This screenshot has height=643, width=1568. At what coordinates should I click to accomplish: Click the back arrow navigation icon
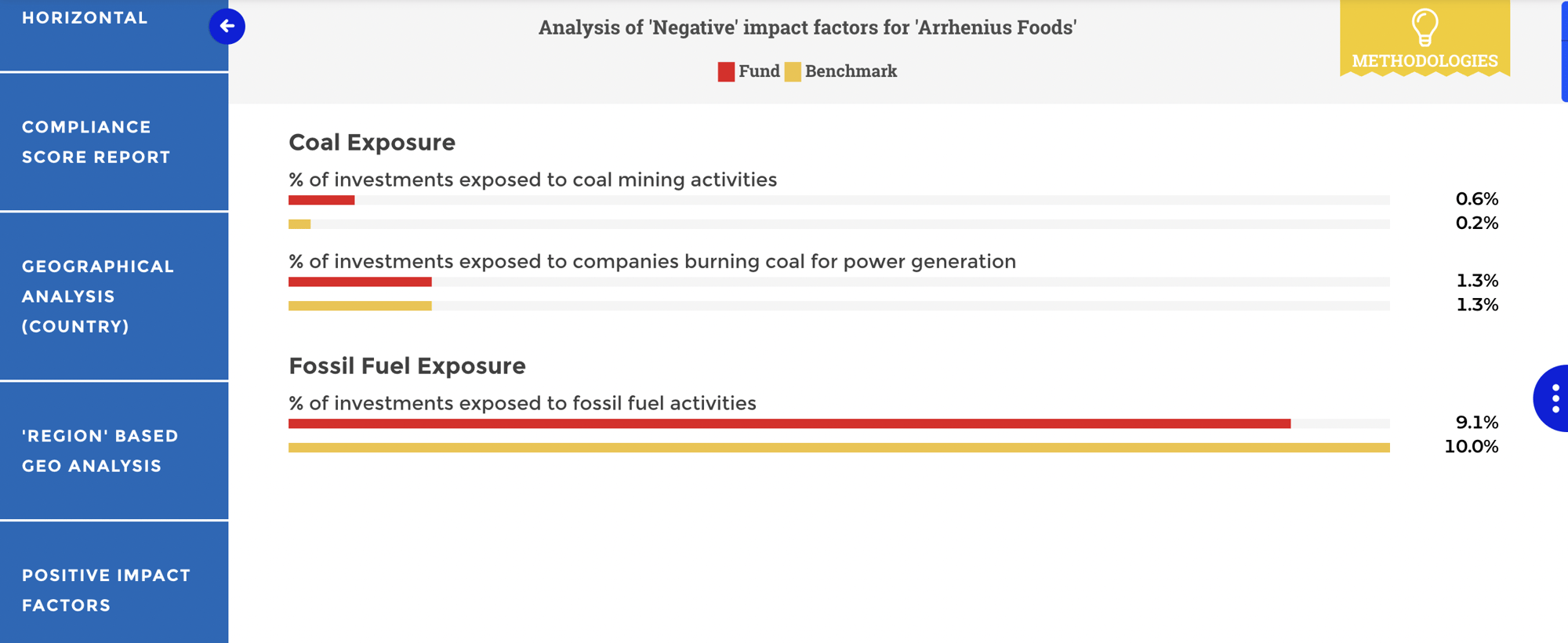pyautogui.click(x=227, y=26)
